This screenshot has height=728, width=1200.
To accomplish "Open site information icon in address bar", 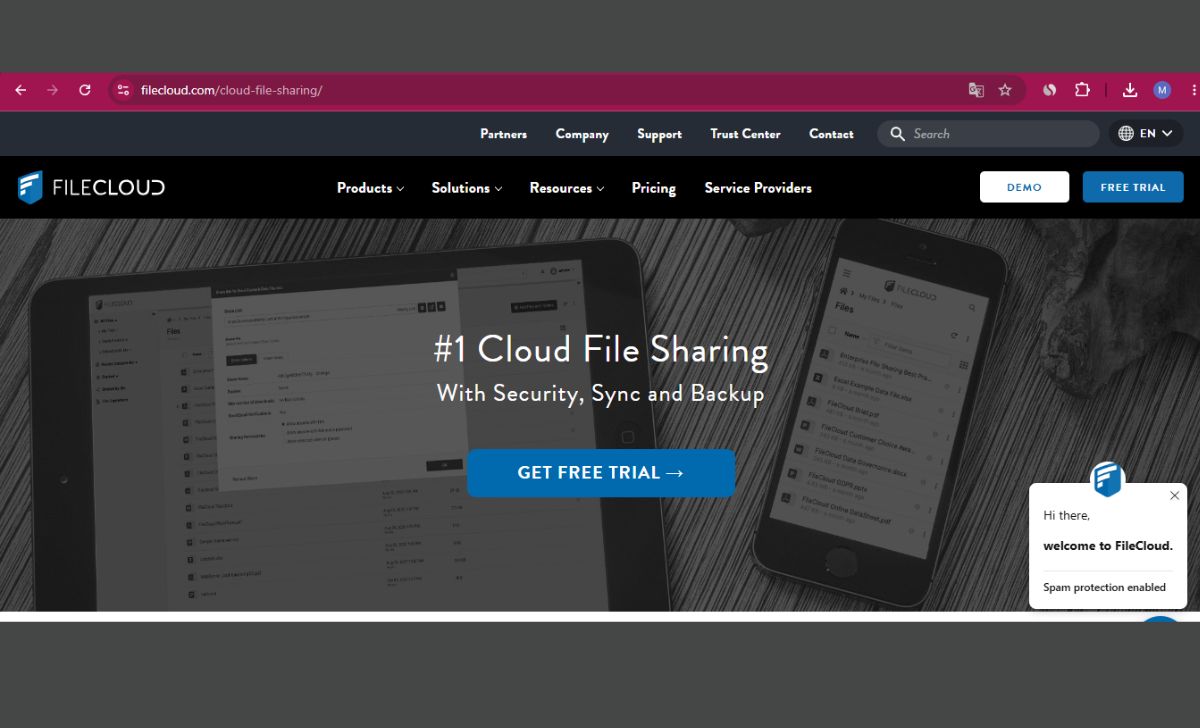I will 123,90.
